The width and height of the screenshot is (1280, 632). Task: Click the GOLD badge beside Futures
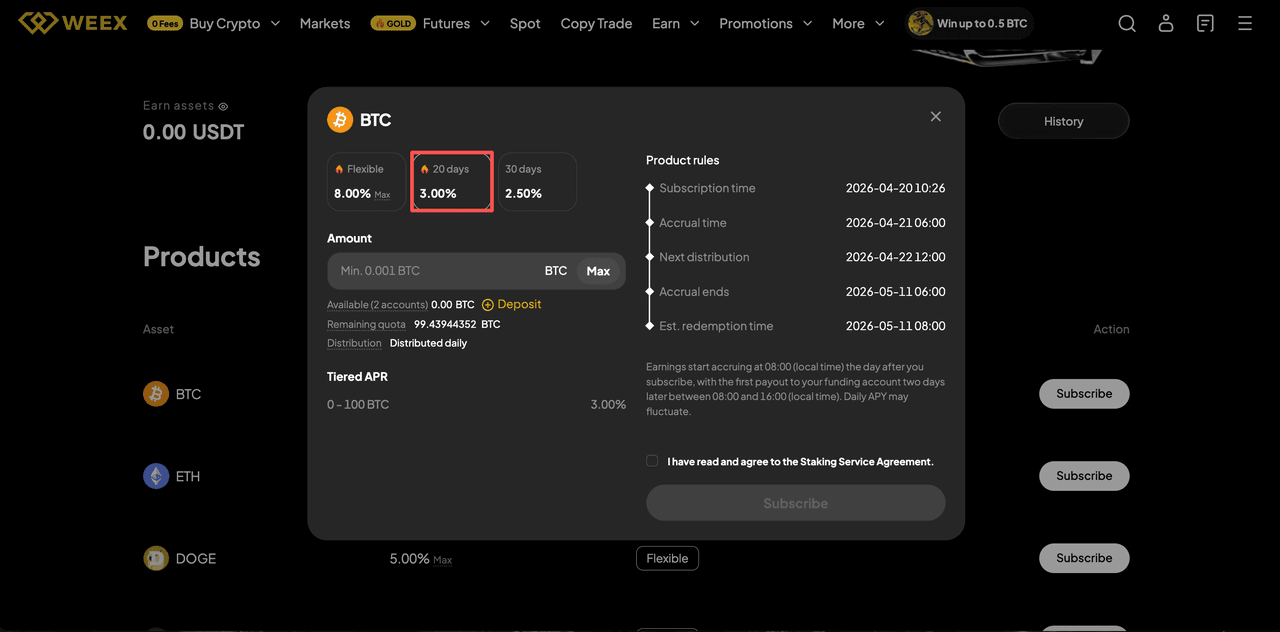click(x=393, y=23)
